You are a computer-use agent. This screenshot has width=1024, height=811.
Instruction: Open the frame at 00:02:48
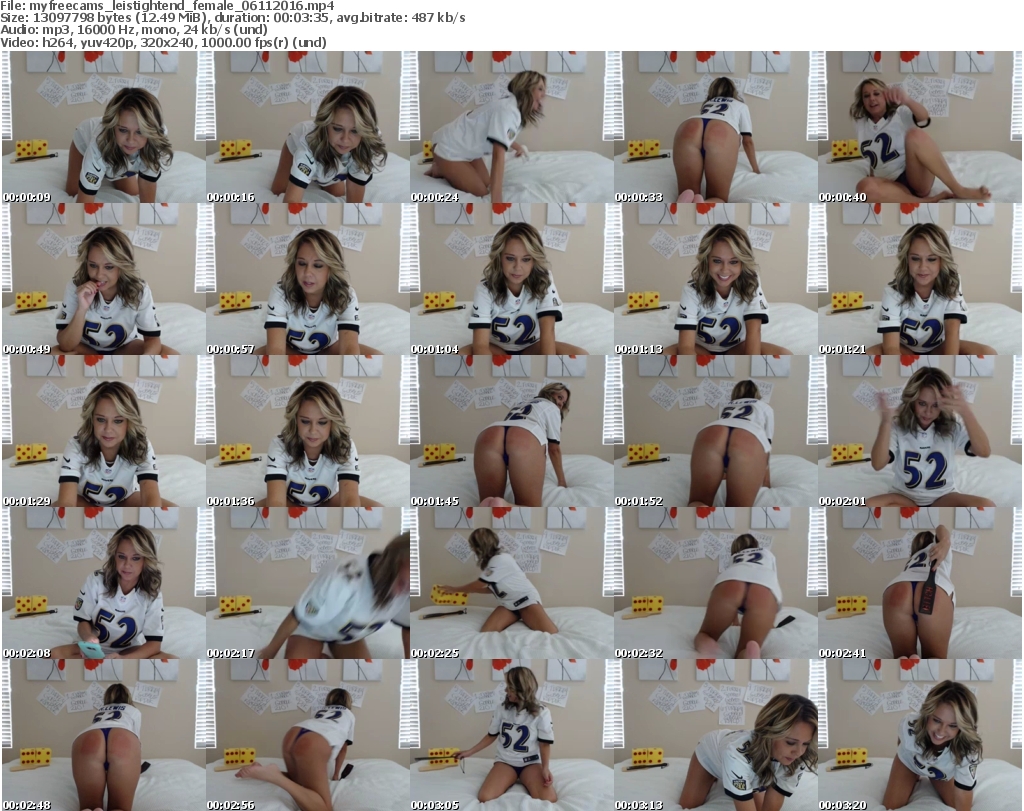[104, 735]
